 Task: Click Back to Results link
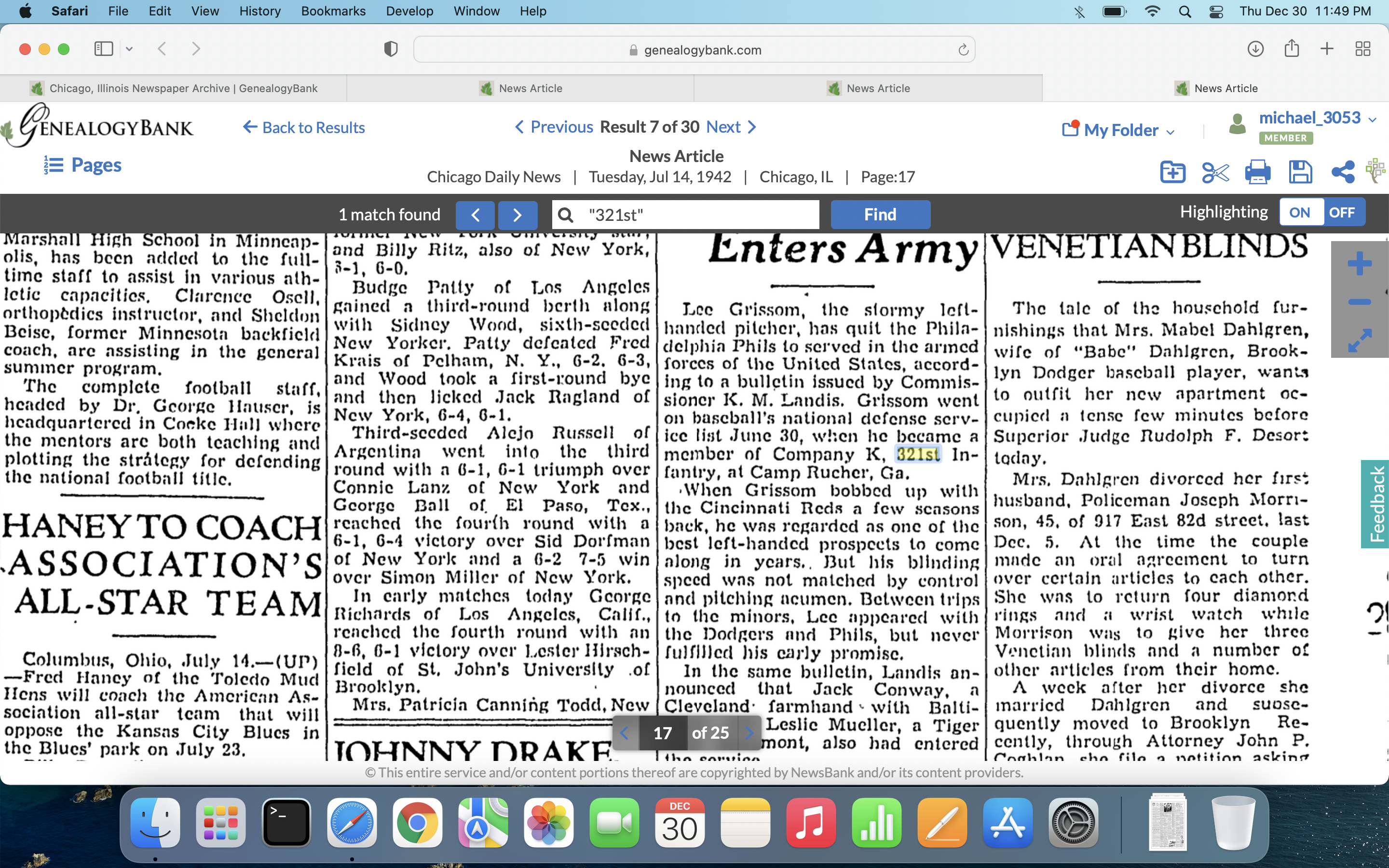304,127
